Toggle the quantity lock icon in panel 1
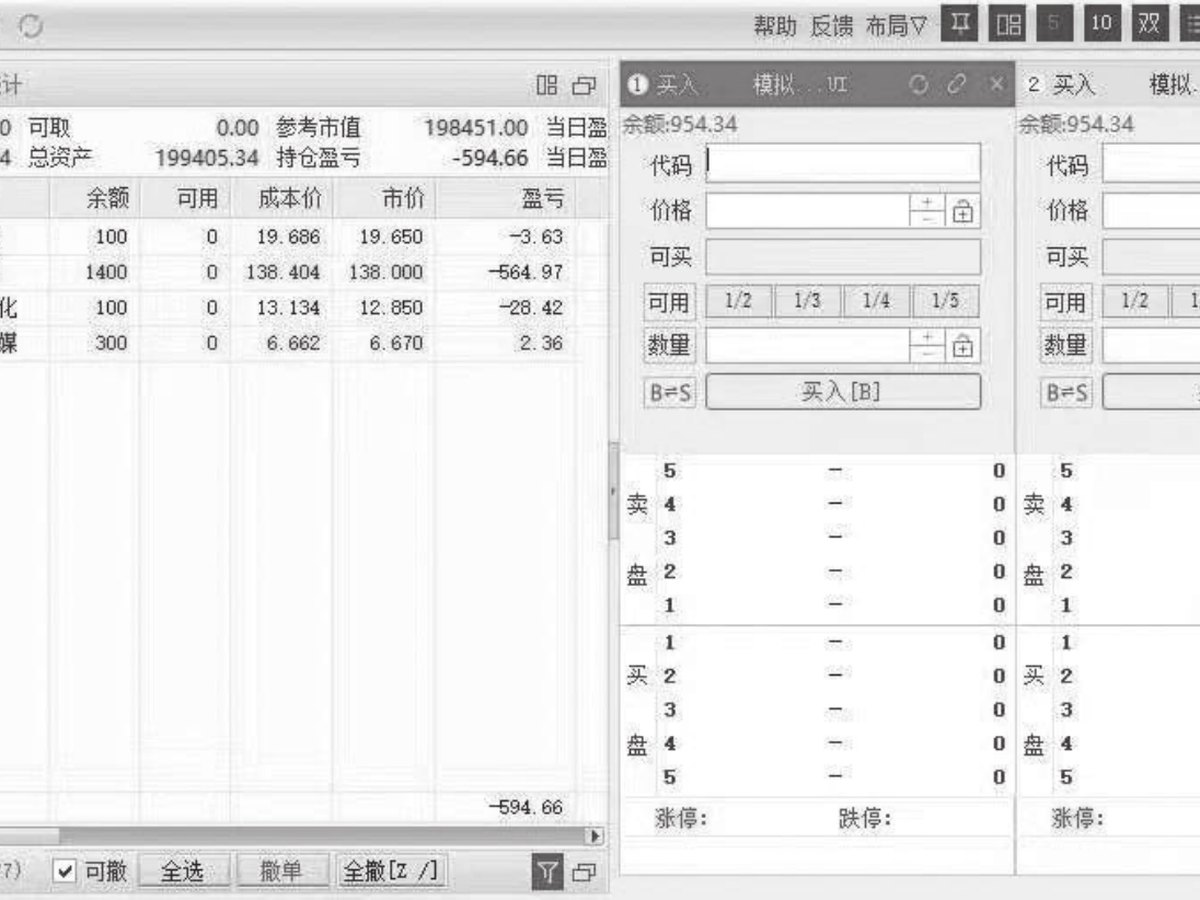The image size is (1200, 900). coord(963,346)
